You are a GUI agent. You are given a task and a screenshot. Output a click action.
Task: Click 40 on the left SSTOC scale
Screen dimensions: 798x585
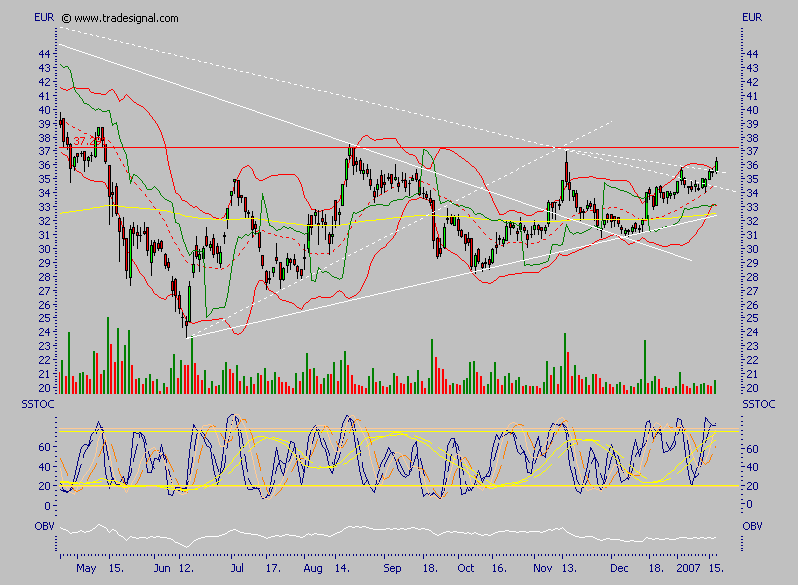[44, 467]
